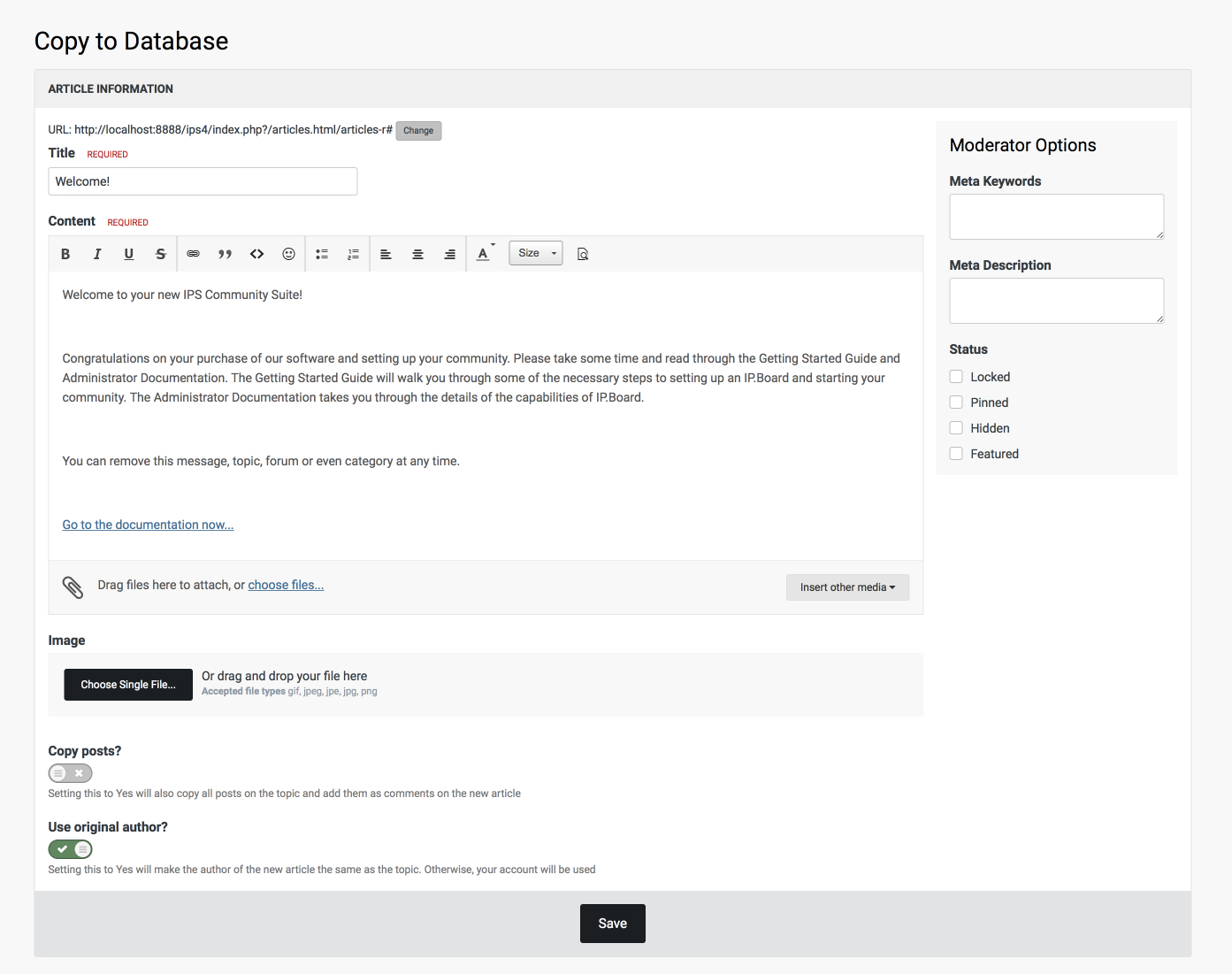Insert a code snippet
Image resolution: width=1232 pixels, height=974 pixels.
click(256, 254)
